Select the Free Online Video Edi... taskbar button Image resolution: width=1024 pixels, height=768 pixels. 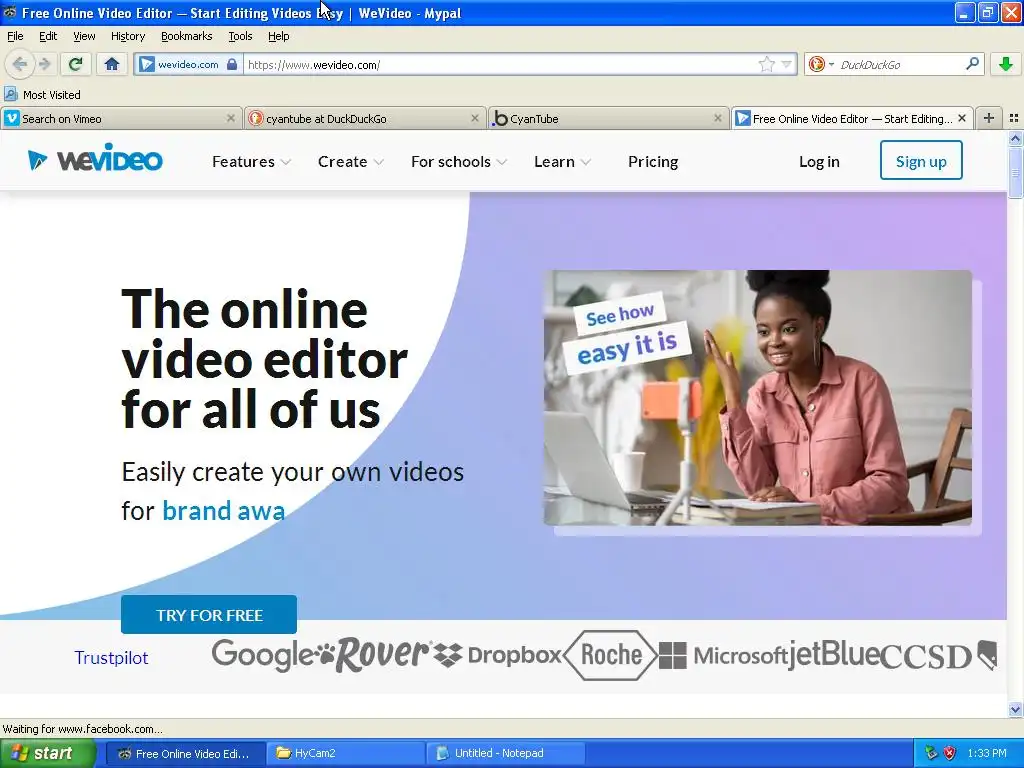[185, 753]
